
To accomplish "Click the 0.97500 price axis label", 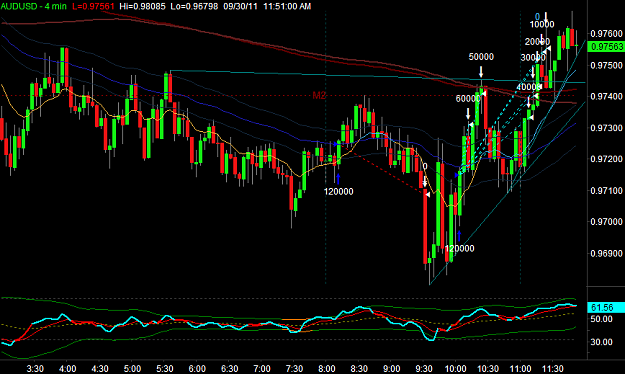I will (x=606, y=65).
